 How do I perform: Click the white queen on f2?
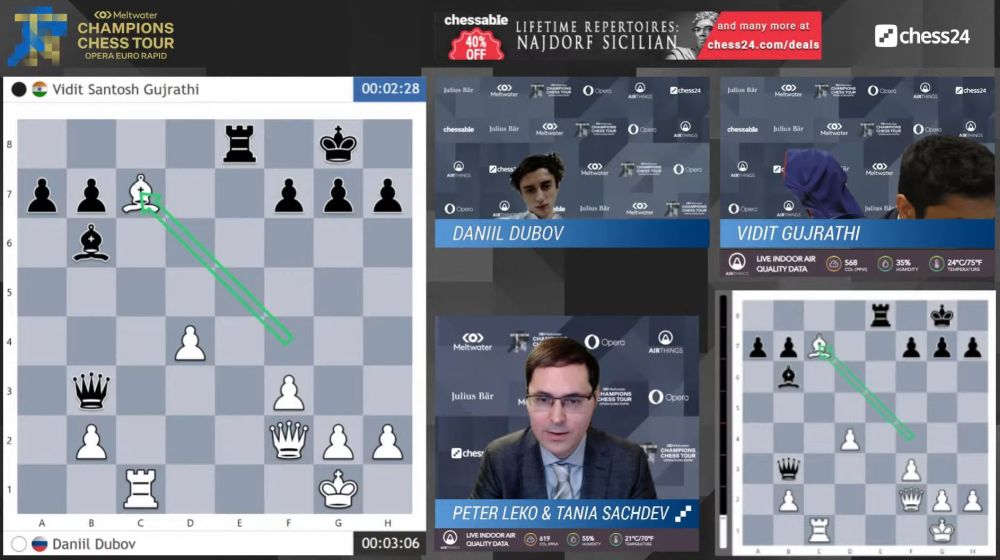pos(289,440)
